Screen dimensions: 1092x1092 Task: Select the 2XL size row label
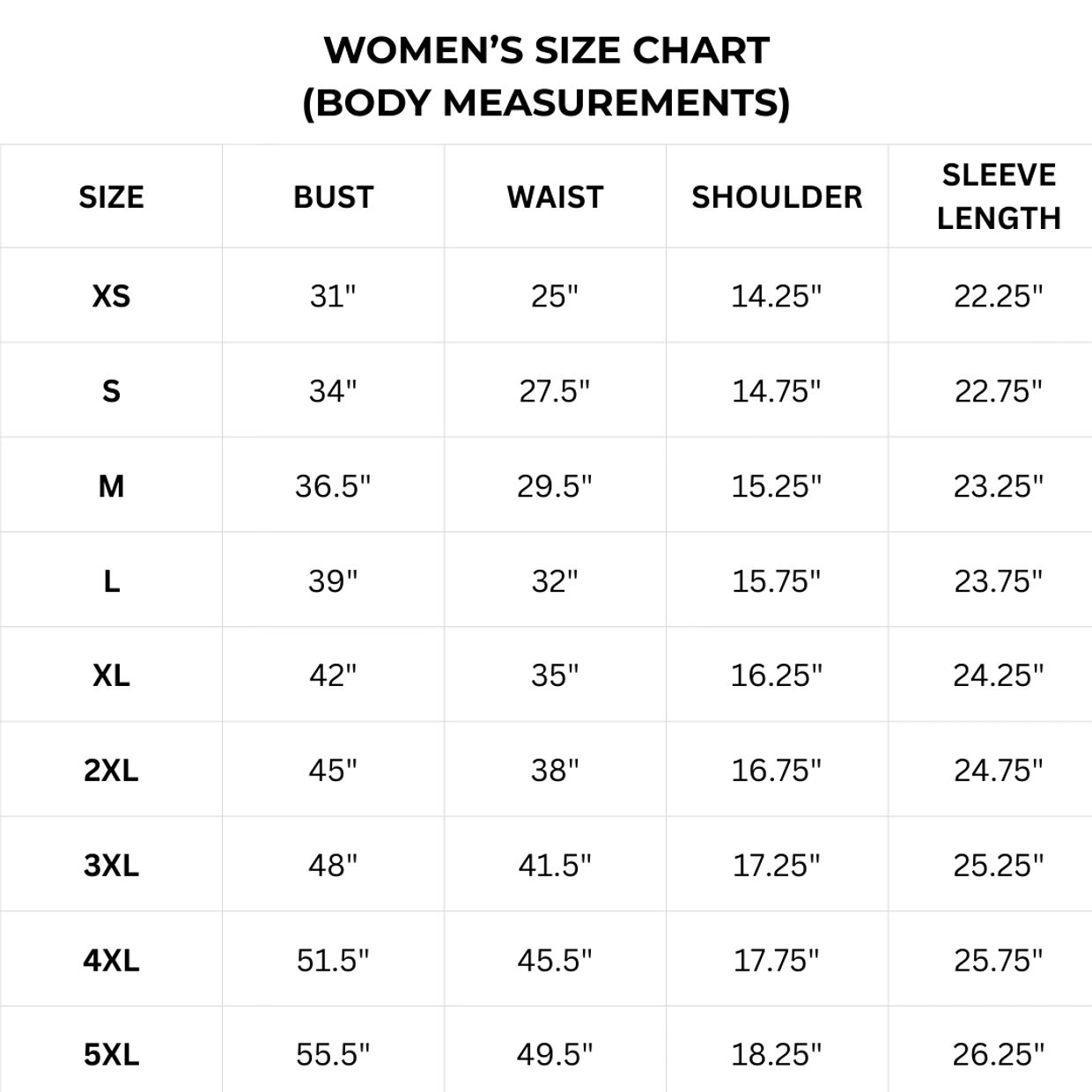111,771
